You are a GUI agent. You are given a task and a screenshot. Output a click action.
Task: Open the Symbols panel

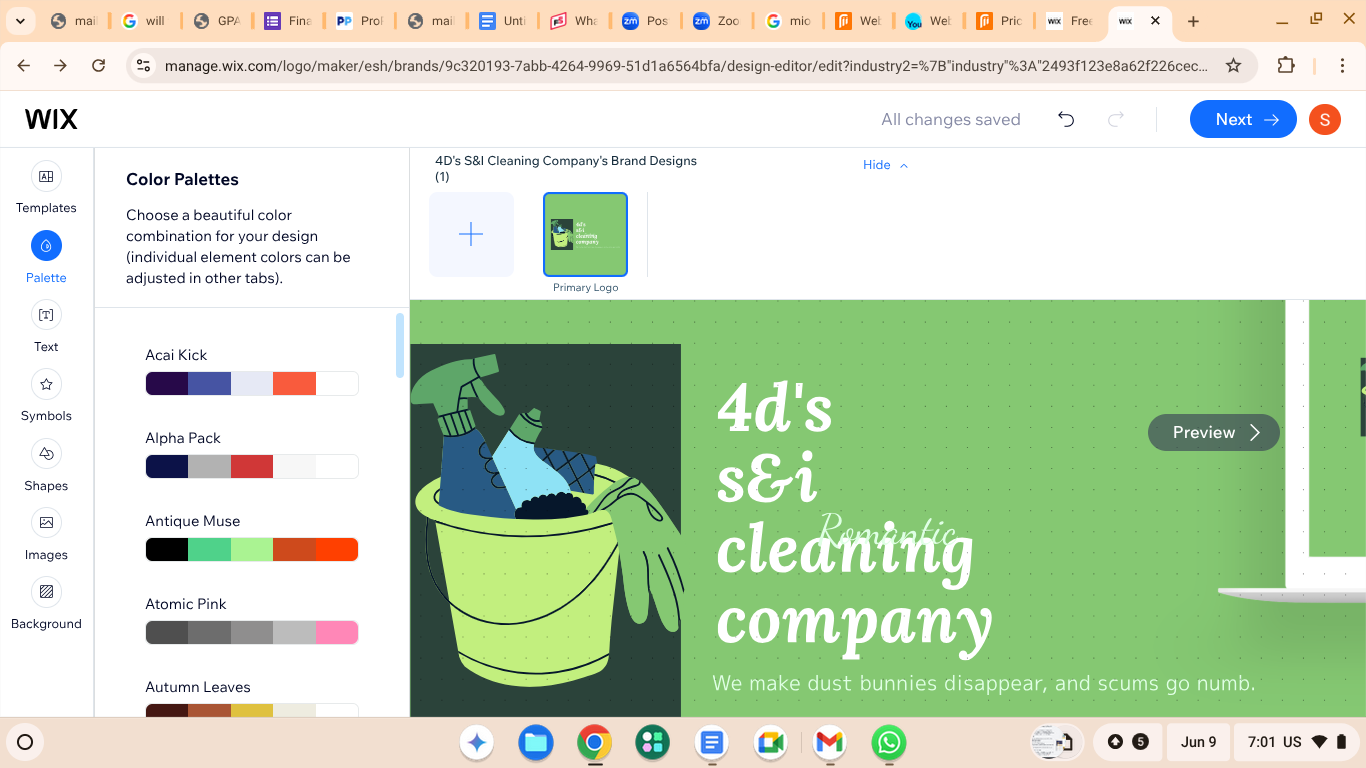point(46,385)
